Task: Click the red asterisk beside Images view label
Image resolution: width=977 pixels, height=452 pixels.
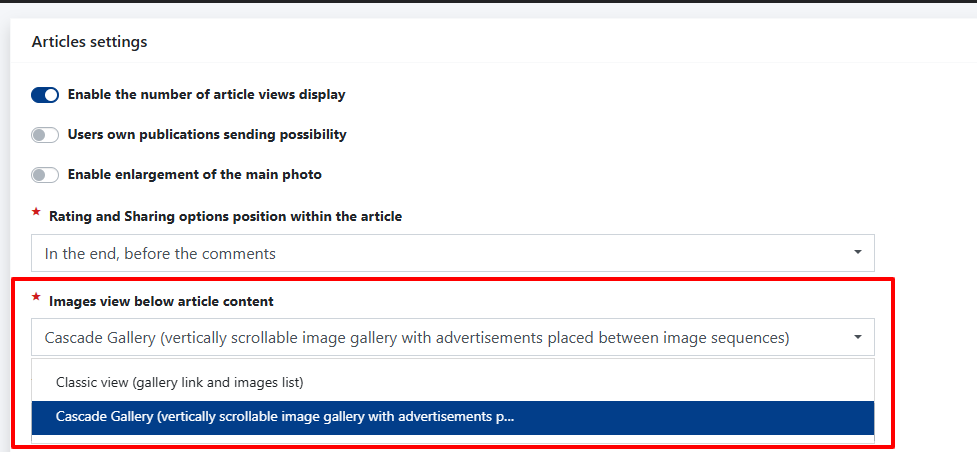Action: 37,298
